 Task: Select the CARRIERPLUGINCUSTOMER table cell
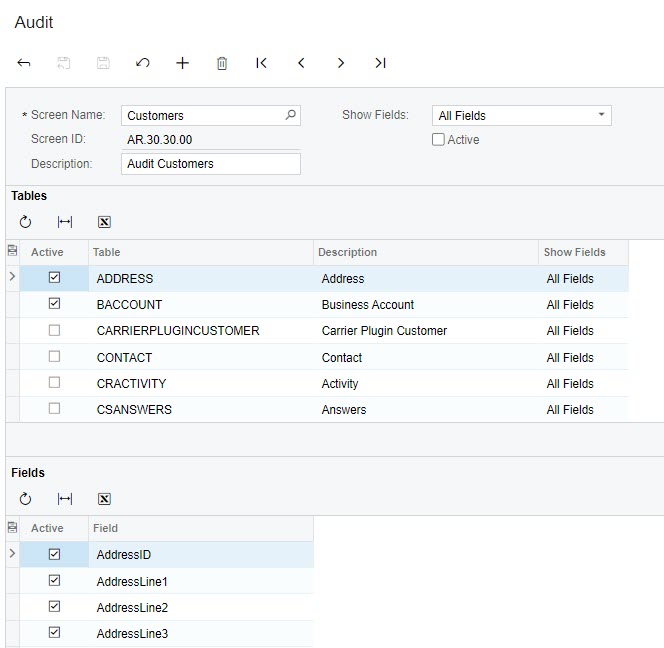tap(201, 331)
